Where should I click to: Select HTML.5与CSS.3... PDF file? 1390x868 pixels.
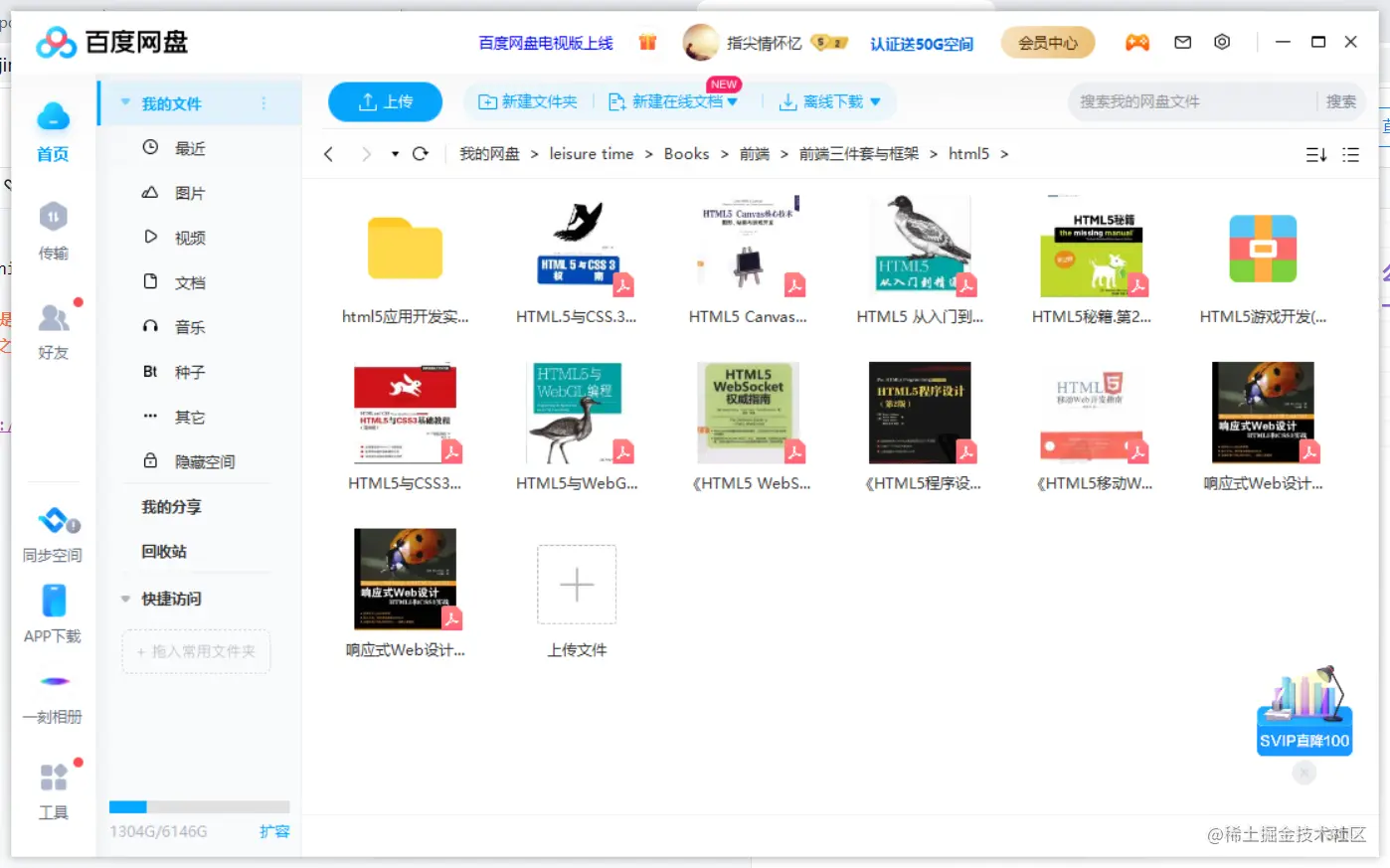[577, 260]
